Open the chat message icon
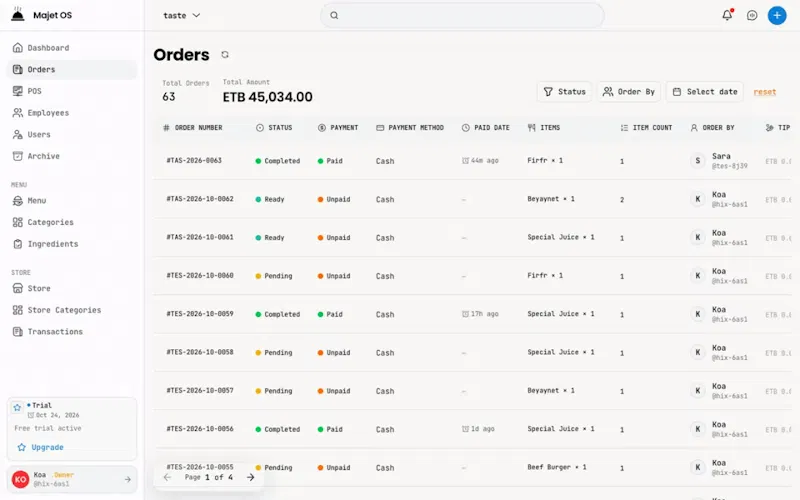 tap(752, 15)
